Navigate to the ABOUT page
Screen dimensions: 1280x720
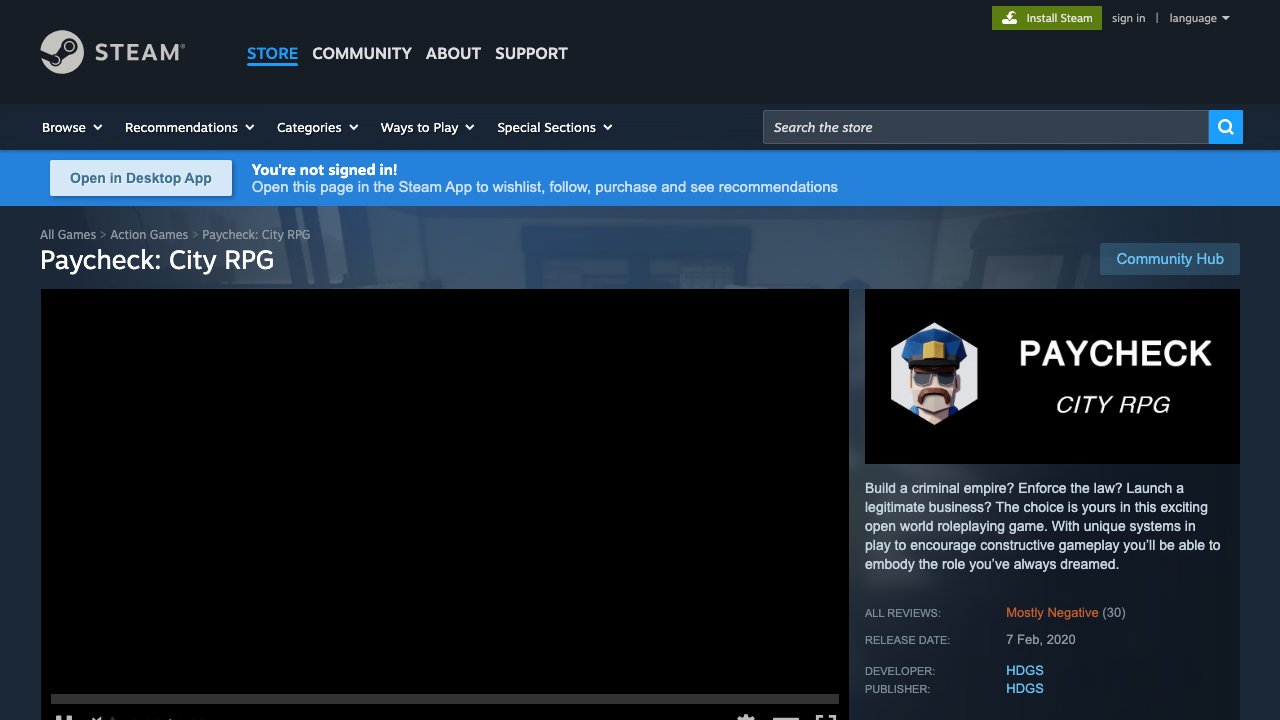pyautogui.click(x=453, y=53)
